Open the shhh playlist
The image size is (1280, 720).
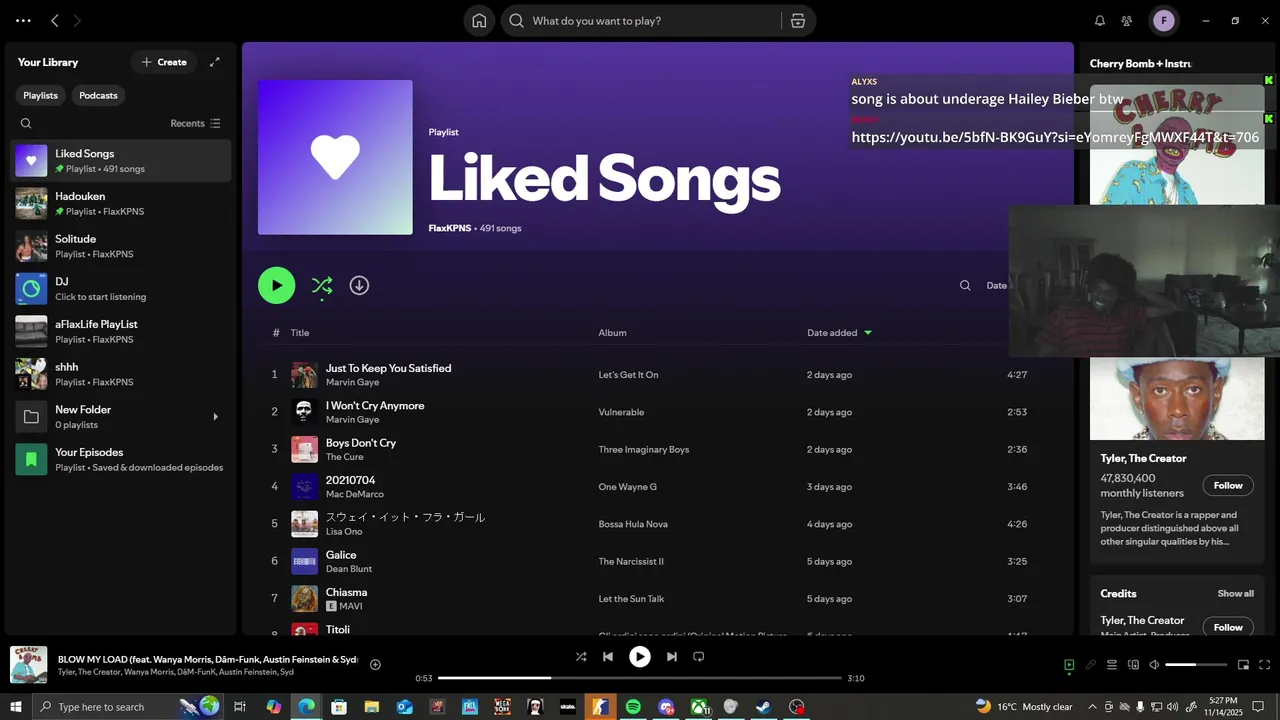point(121,374)
